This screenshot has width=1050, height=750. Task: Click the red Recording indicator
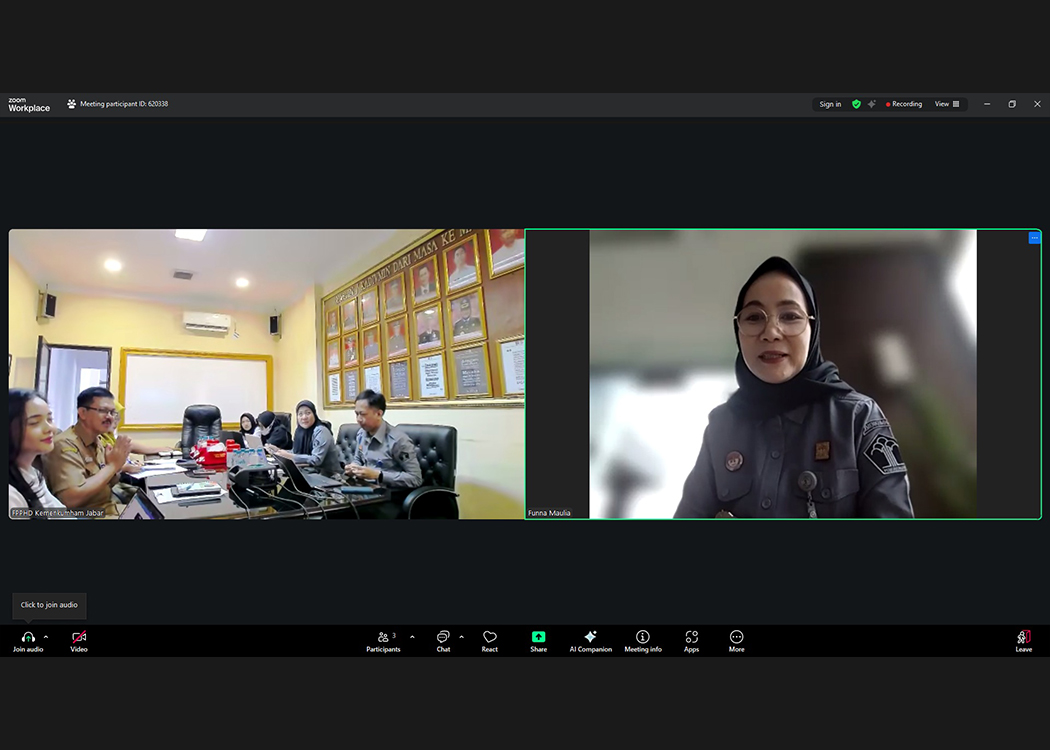click(x=904, y=104)
